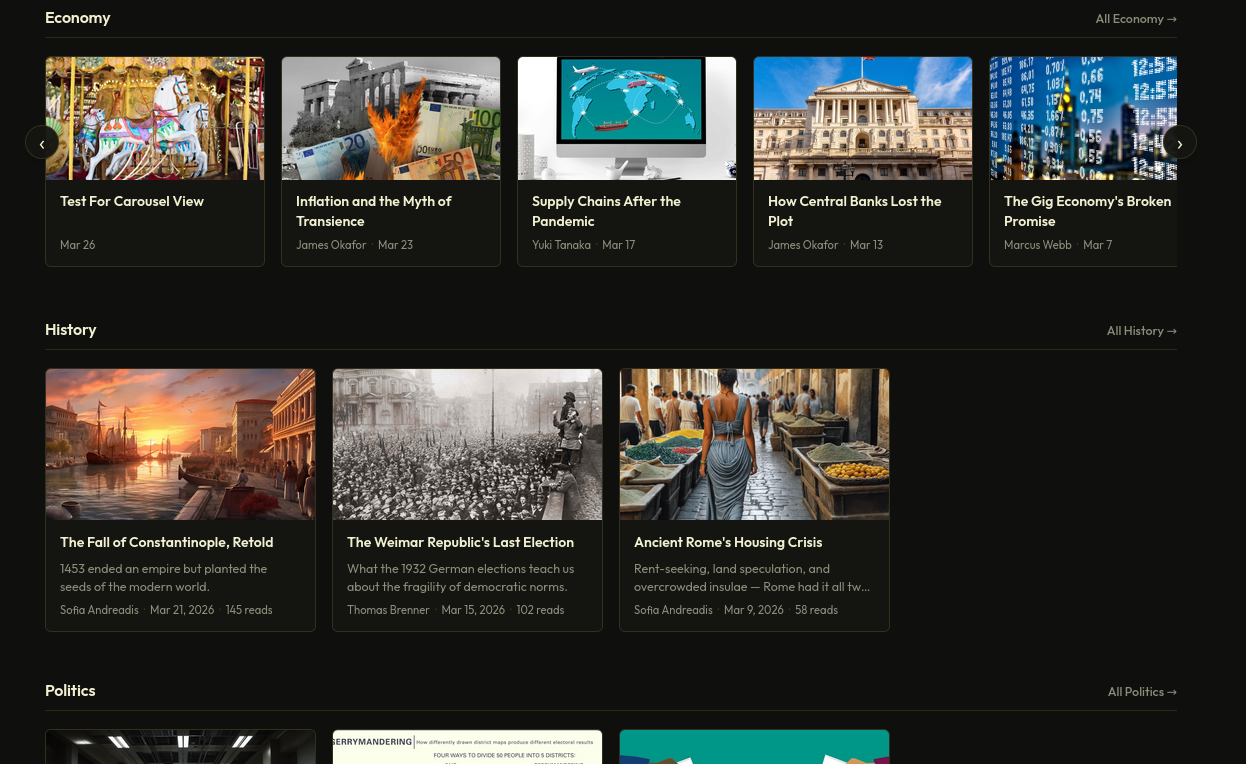Screen dimensions: 1246x764
Task: Click the black-and-white Weimar crowd photo
Action: pyautogui.click(x=467, y=444)
